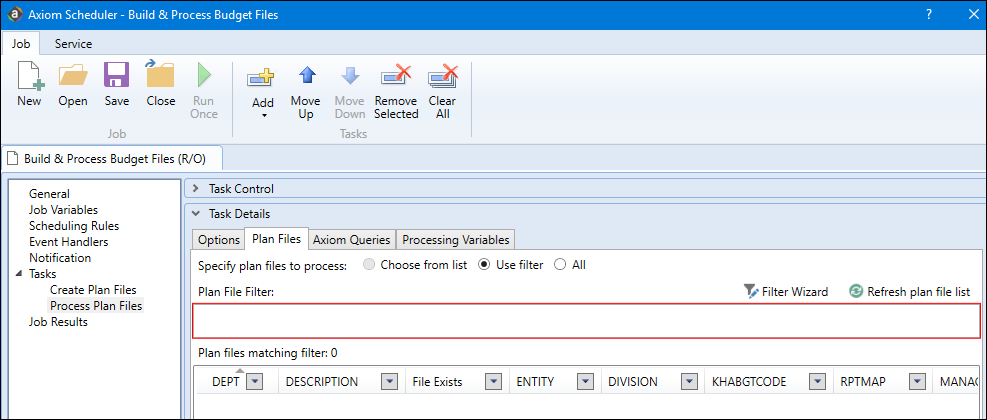Click Refresh plan file list
The width and height of the screenshot is (987, 420).
pyautogui.click(x=909, y=292)
